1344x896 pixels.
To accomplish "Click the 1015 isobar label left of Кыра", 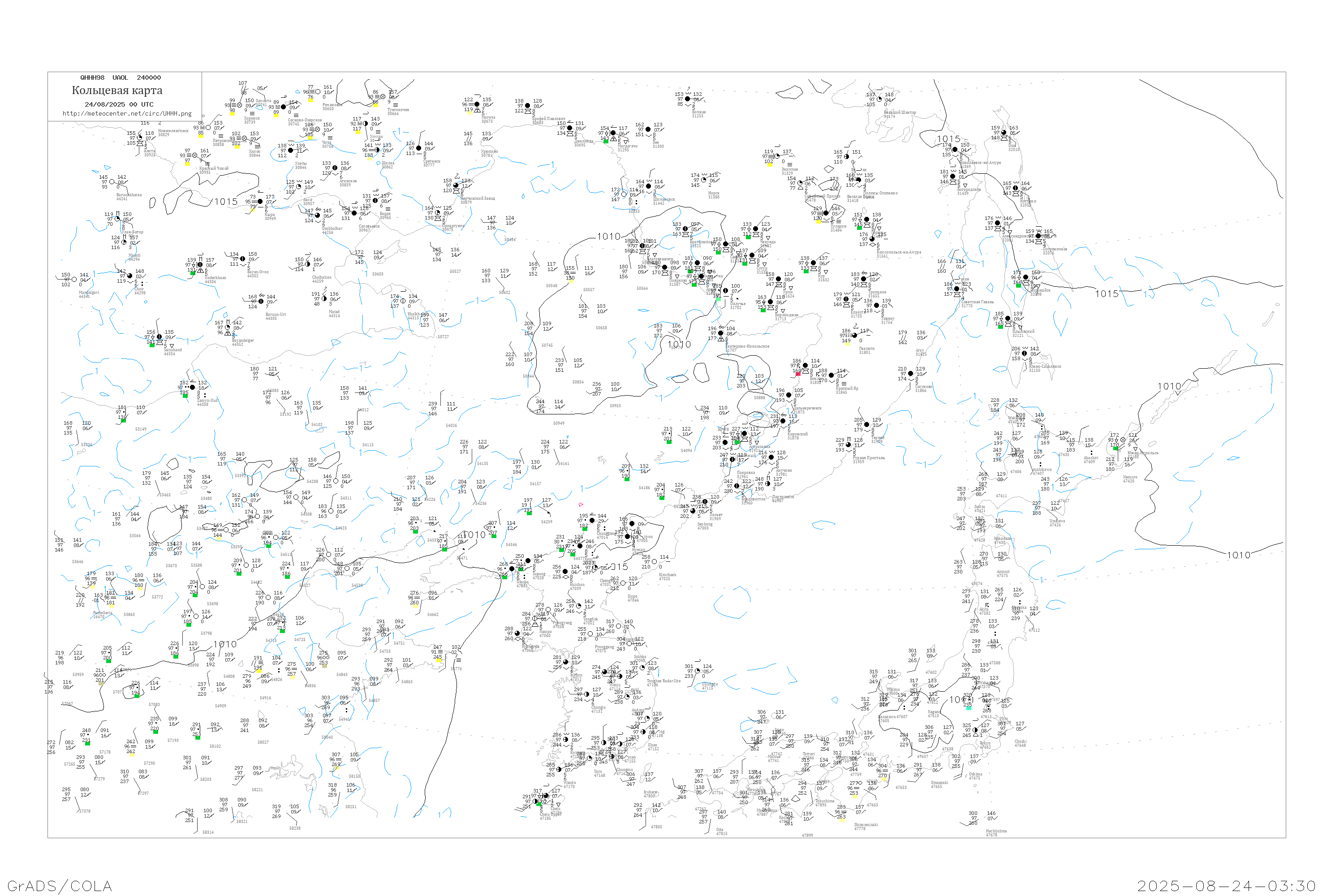I will pyautogui.click(x=226, y=202).
